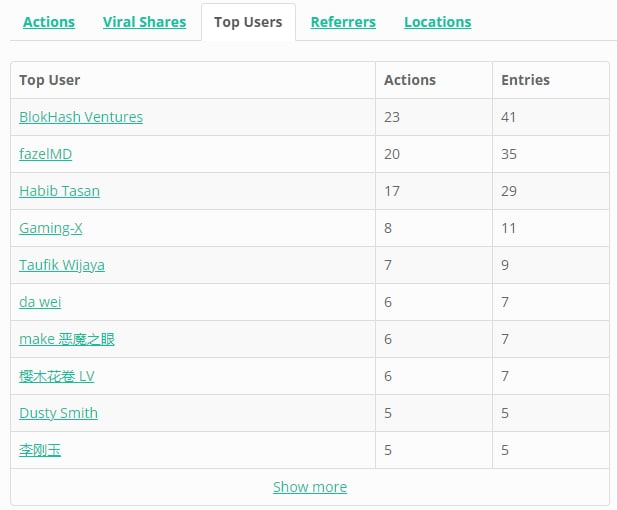Open BlokHash Ventures user link
This screenshot has height=510, width=617.
81,117
